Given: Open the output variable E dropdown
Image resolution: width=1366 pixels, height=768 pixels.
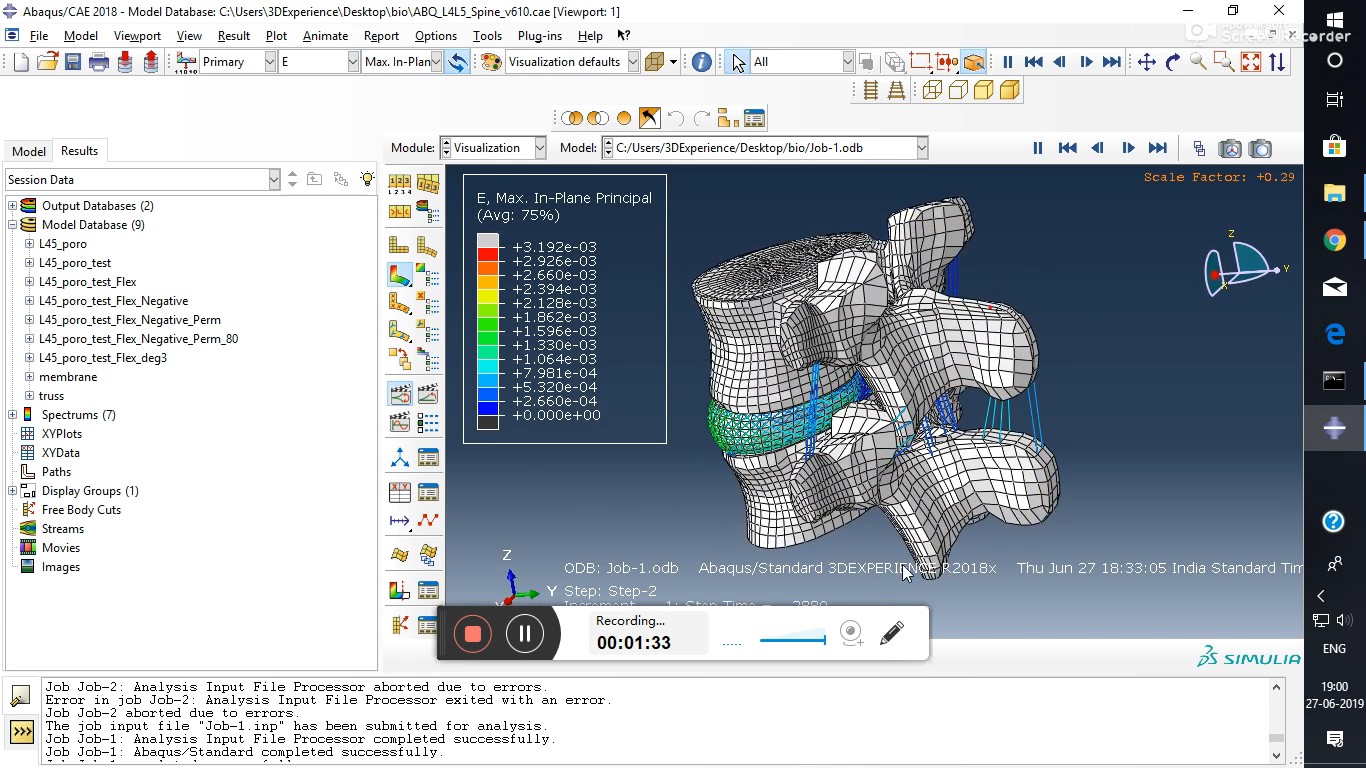Looking at the screenshot, I should (x=353, y=62).
